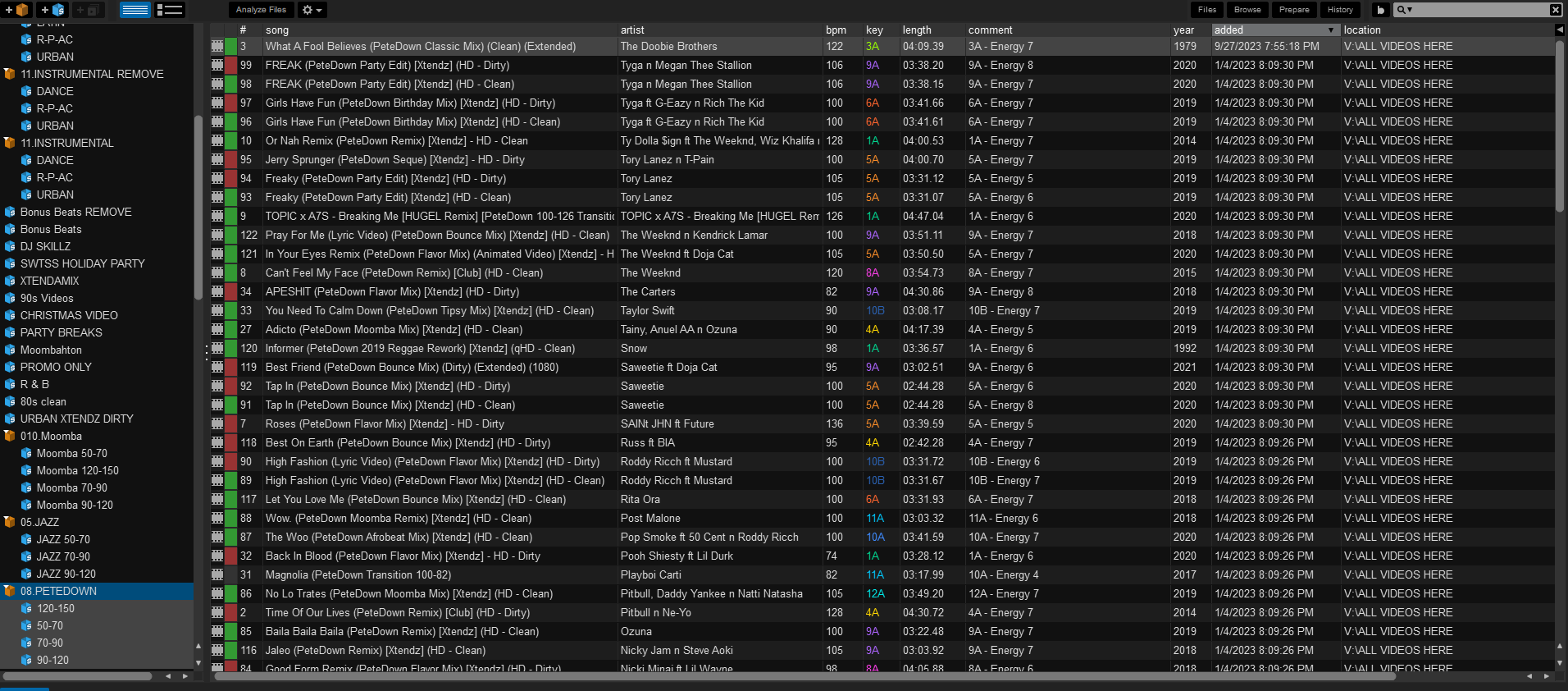This screenshot has width=1568, height=691.
Task: Add a new smart crate with the blue box button
Action: (52, 10)
